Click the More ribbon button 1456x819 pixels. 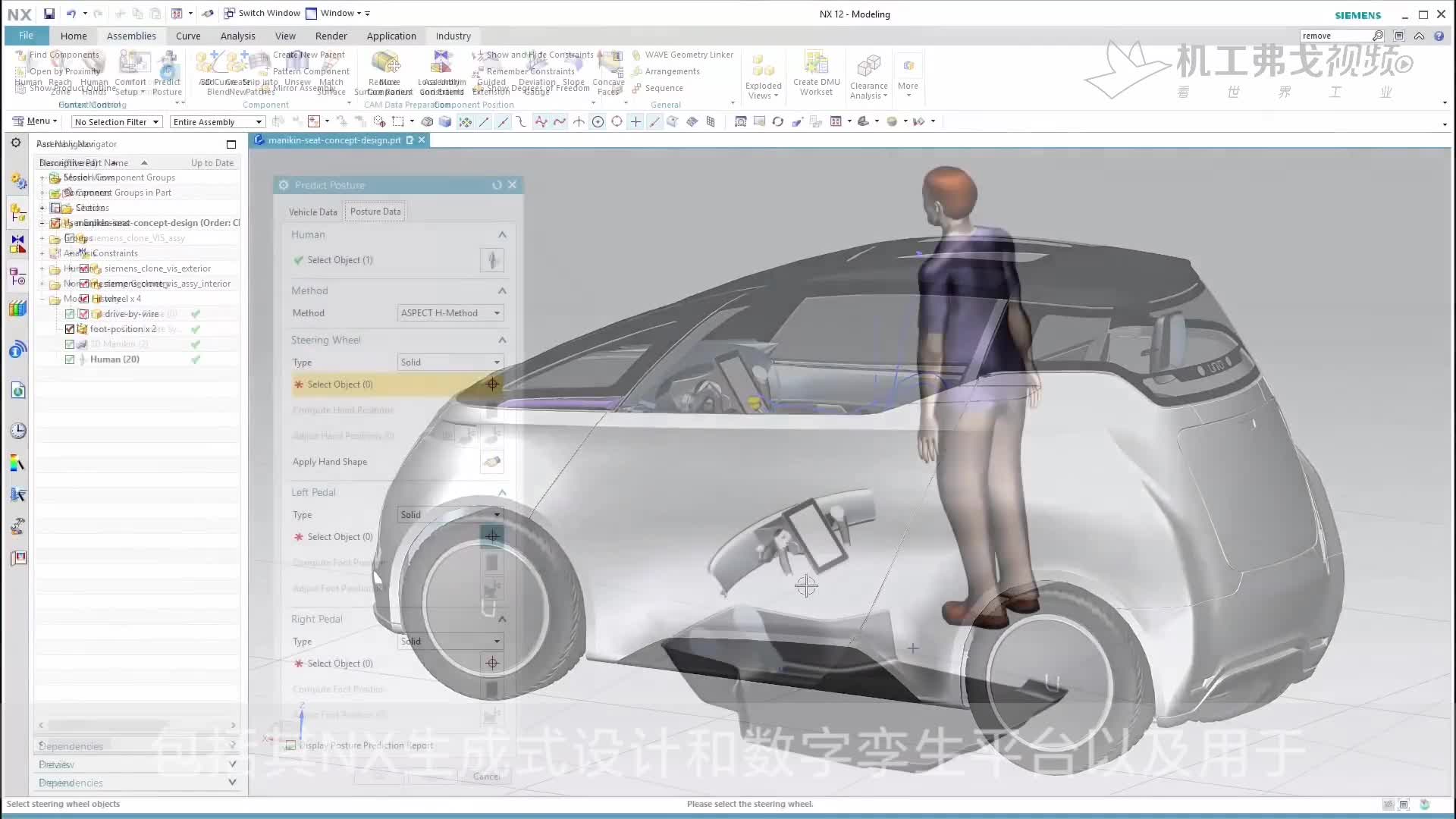908,76
